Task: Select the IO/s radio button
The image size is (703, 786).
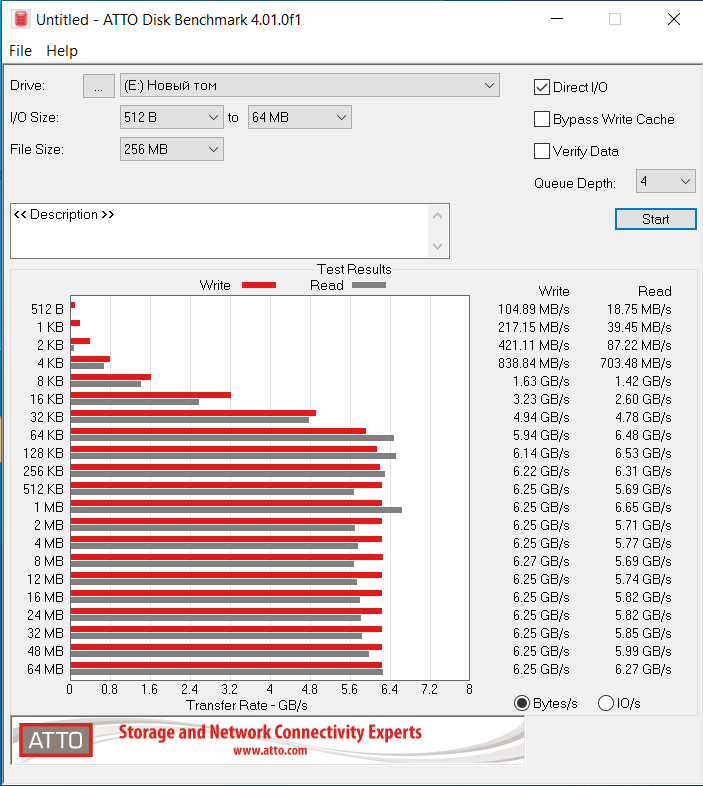Action: (606, 703)
